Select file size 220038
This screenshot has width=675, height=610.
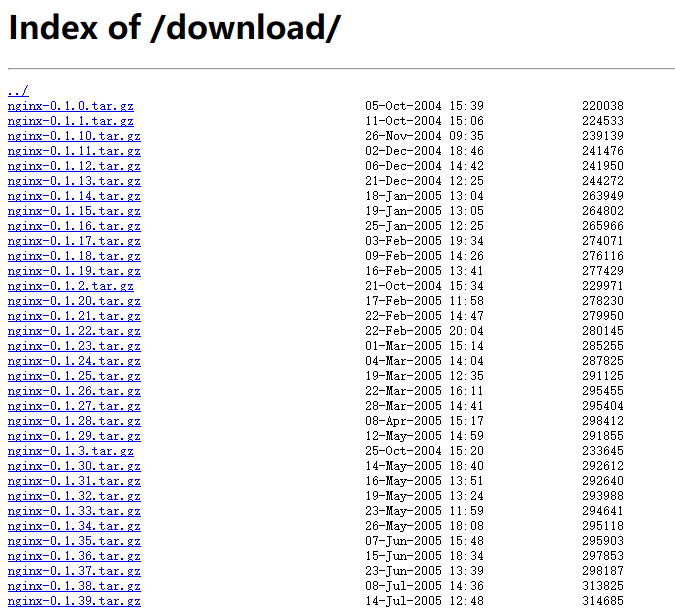[x=603, y=106]
